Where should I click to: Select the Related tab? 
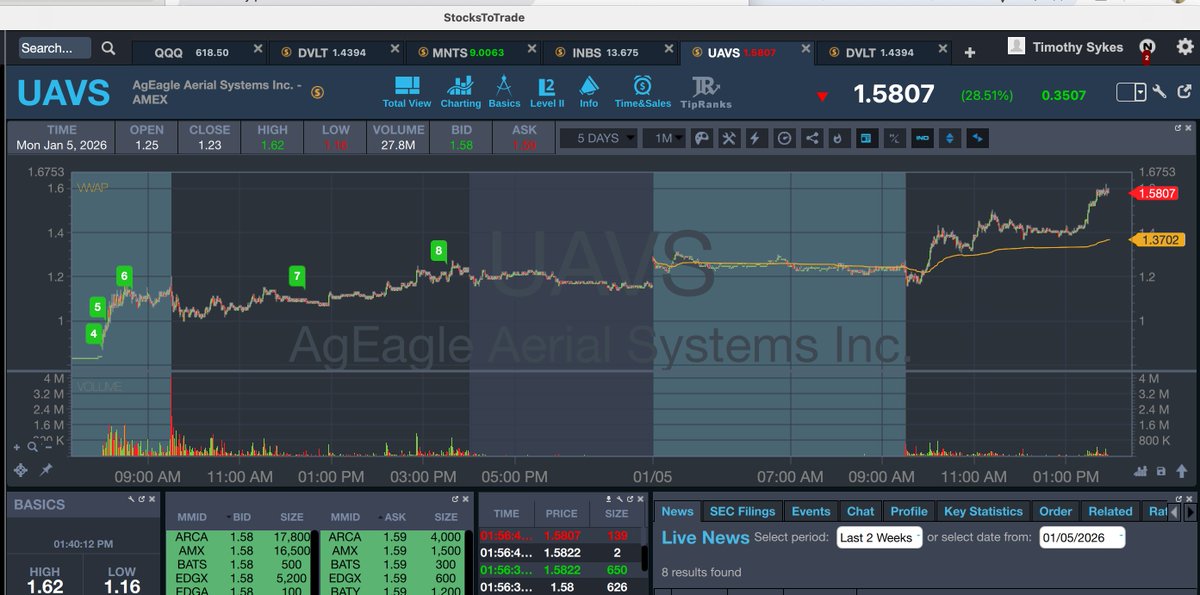coord(1110,511)
